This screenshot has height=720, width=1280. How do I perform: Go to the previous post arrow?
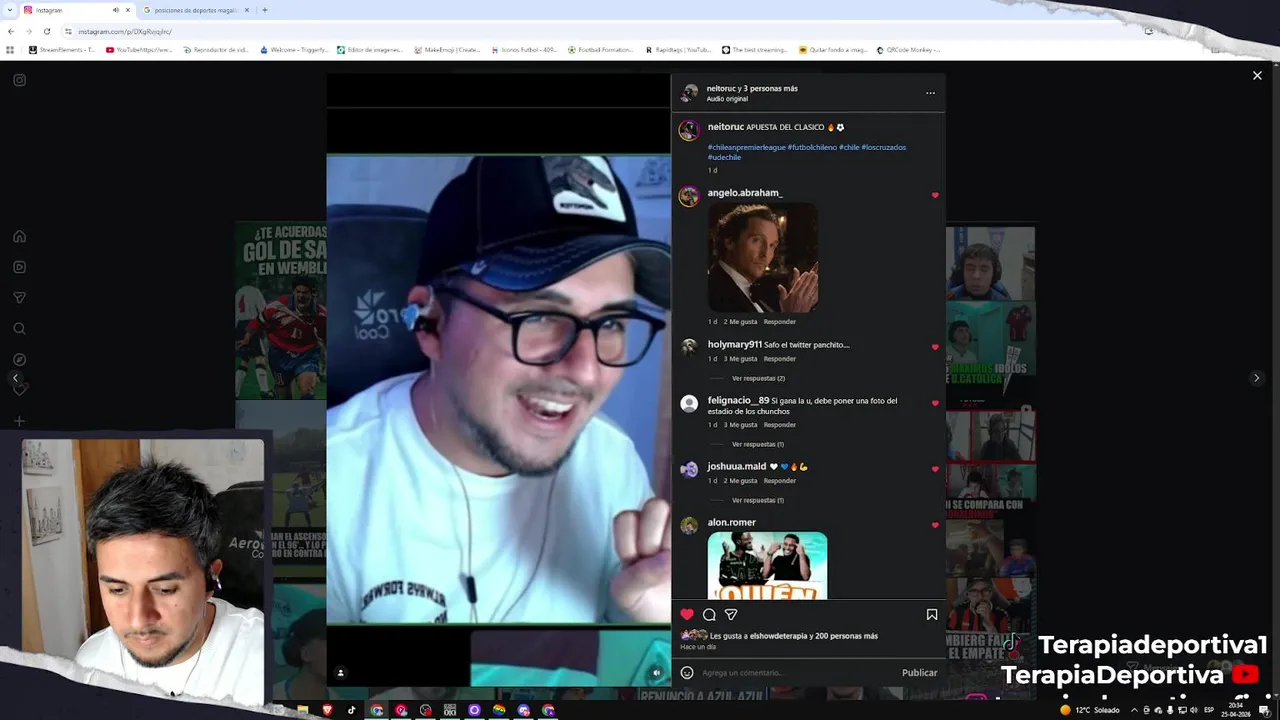pos(15,378)
